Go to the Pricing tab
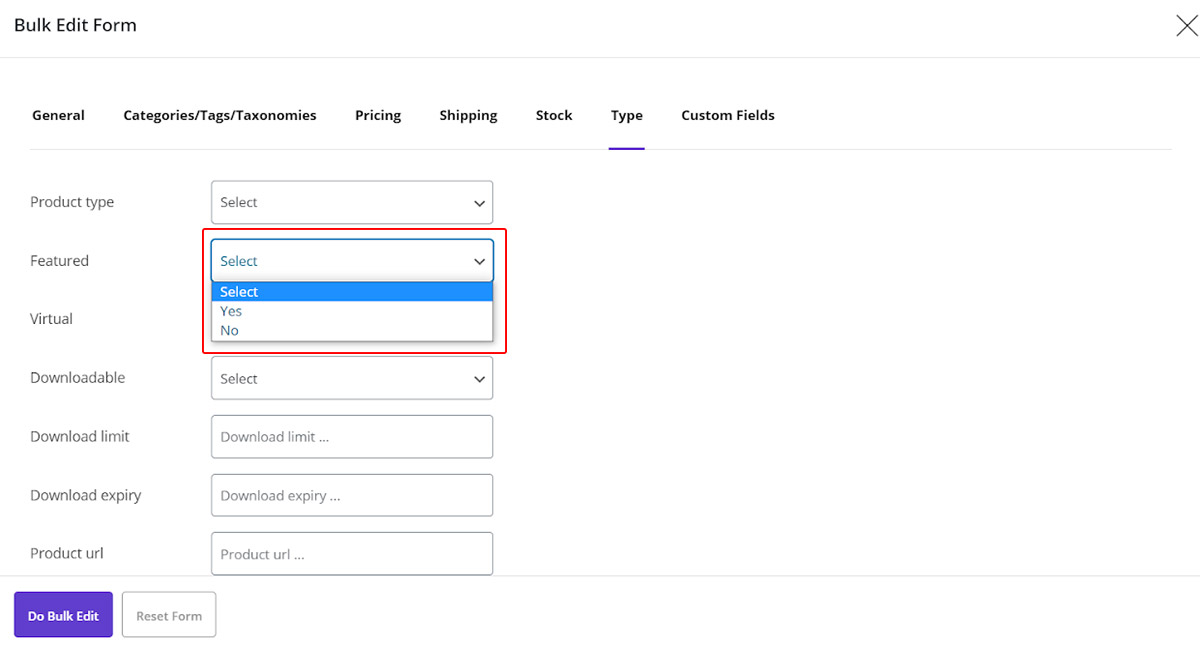 (x=377, y=115)
